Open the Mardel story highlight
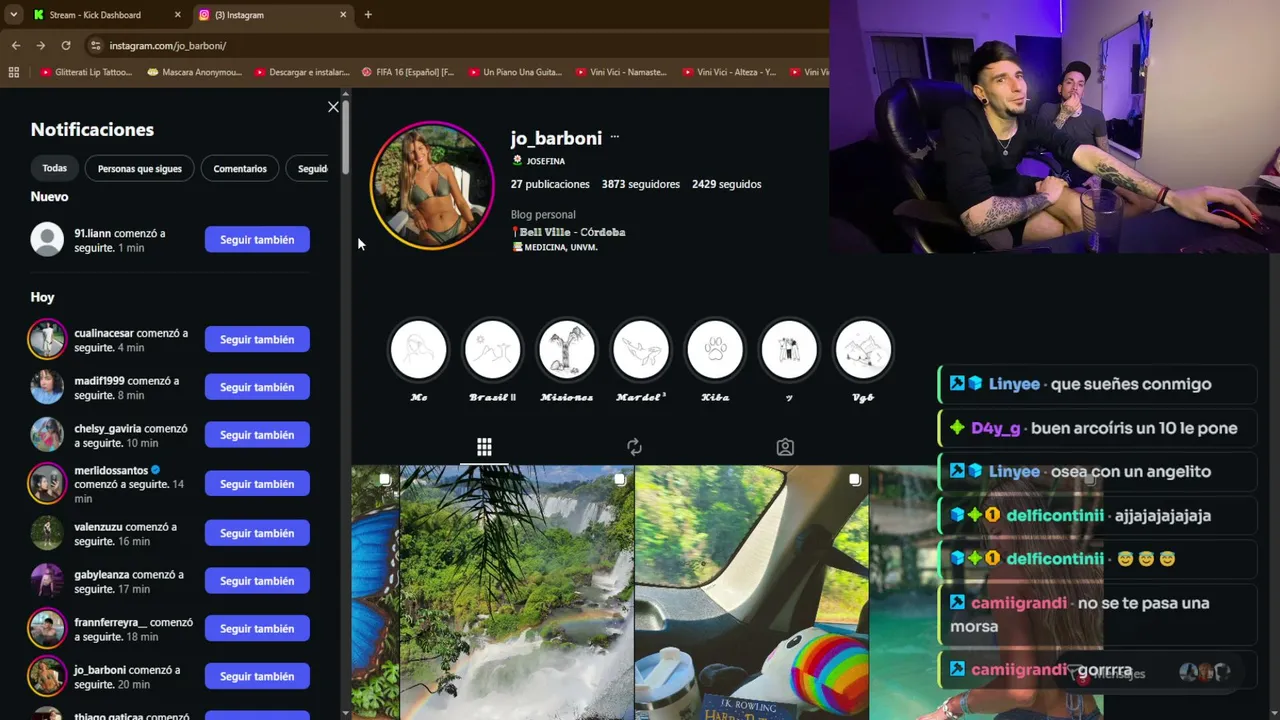1280x720 pixels. (x=641, y=350)
